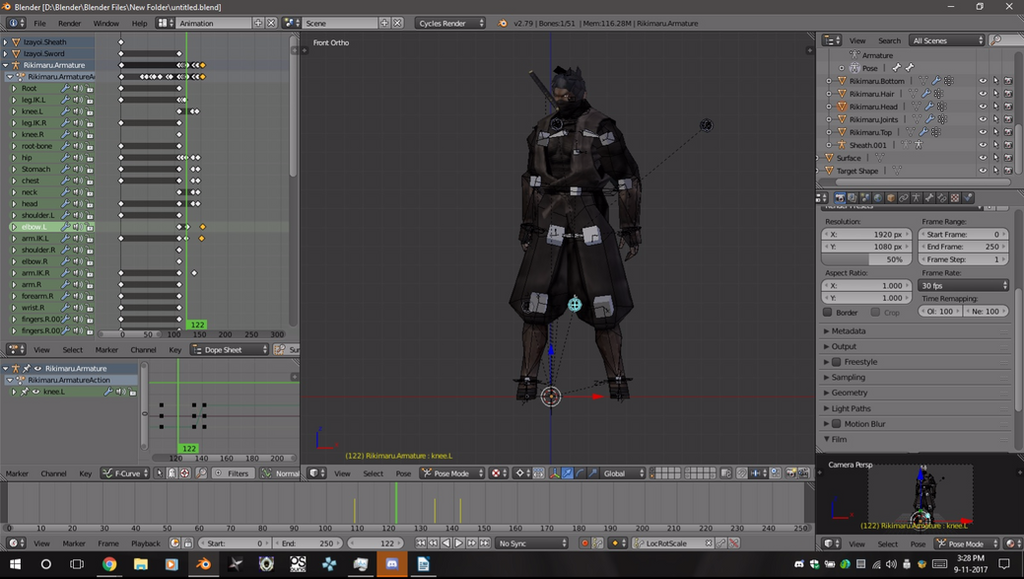
Task: Open the File menu
Action: (x=40, y=23)
